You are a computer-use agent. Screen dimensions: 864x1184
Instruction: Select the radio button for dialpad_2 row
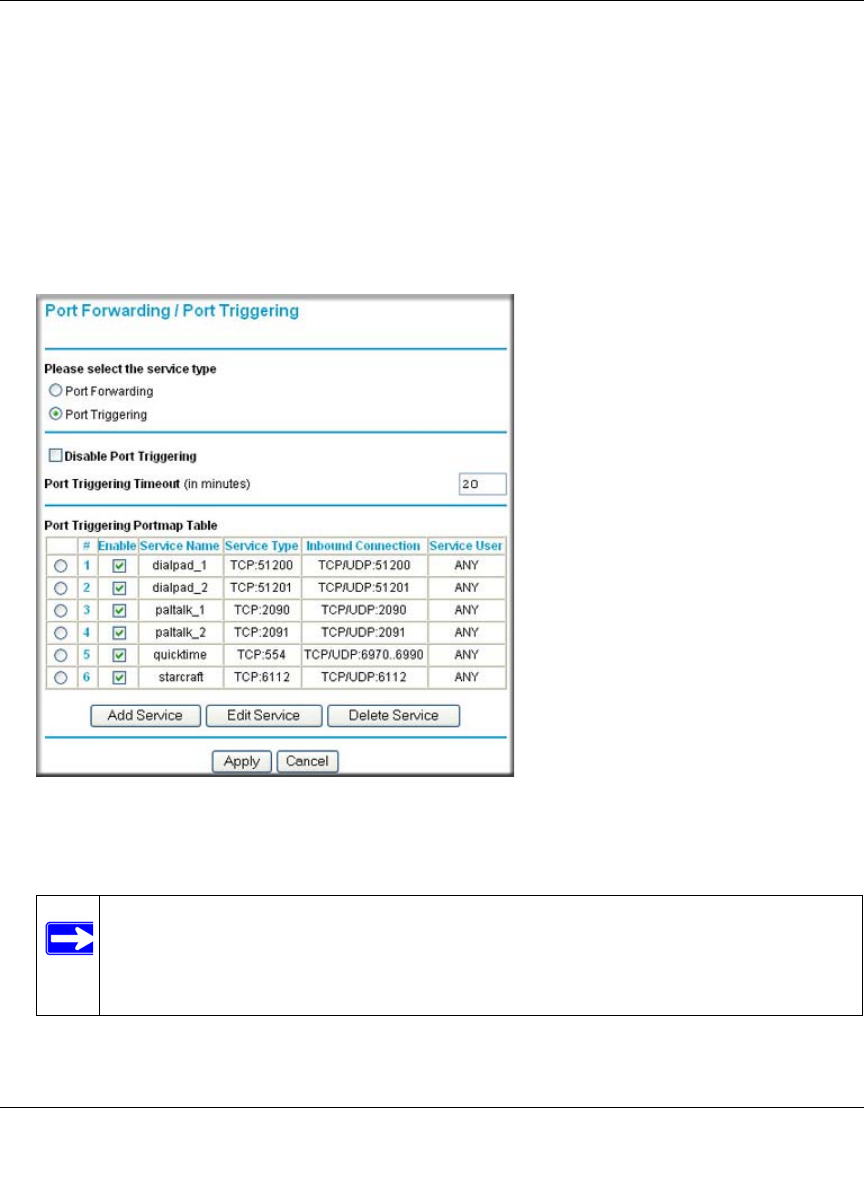click(60, 588)
